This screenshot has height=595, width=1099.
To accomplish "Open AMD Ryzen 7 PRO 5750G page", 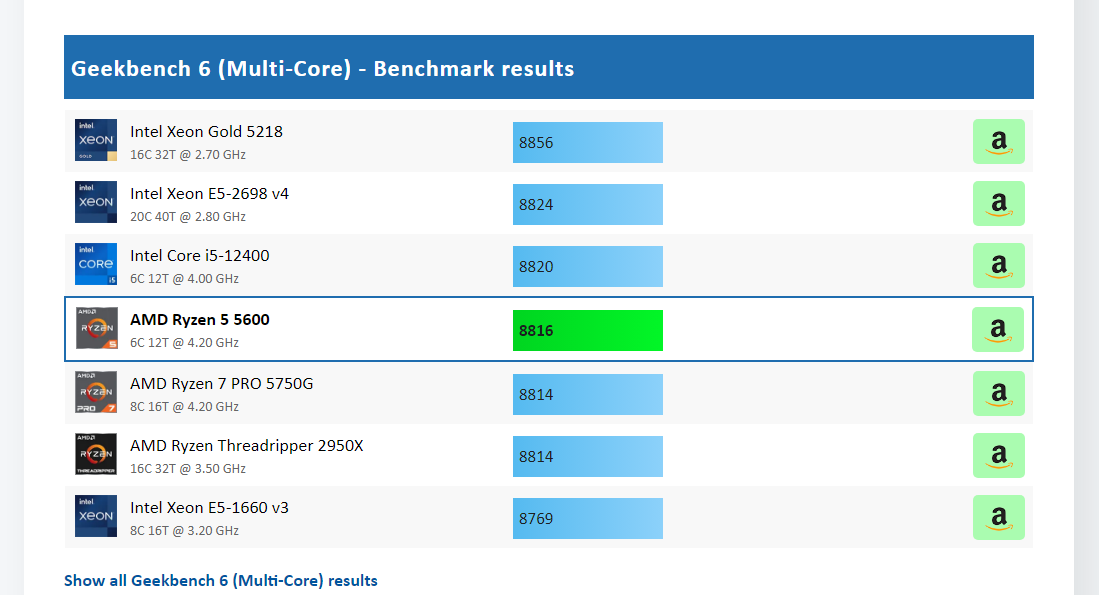I will 221,384.
